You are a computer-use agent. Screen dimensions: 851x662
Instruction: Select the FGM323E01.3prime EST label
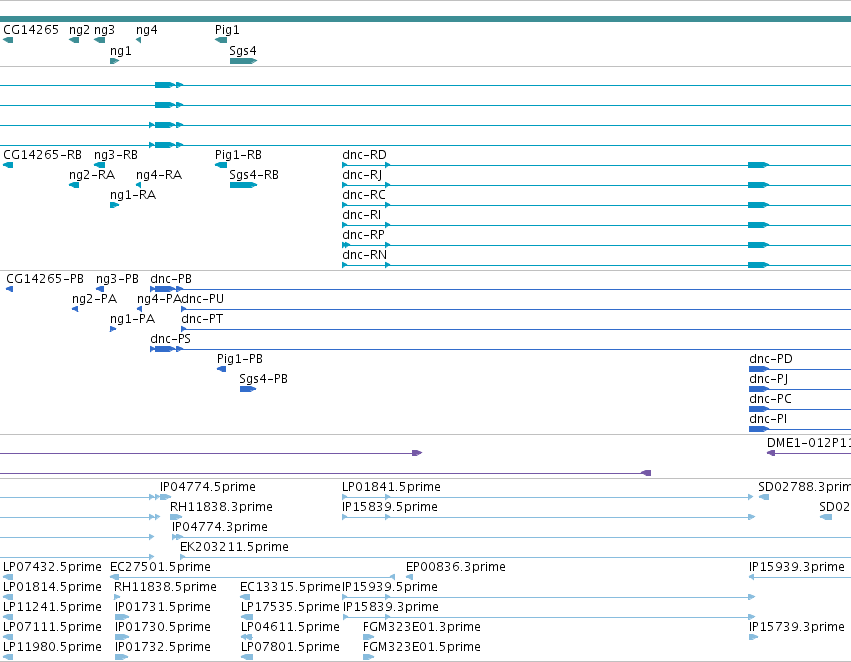click(x=422, y=627)
